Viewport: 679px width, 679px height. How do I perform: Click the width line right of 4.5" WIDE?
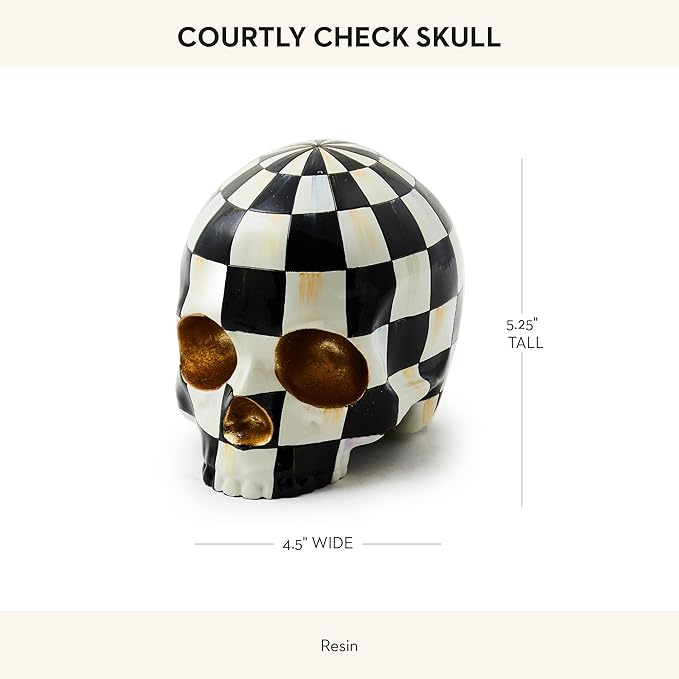402,544
